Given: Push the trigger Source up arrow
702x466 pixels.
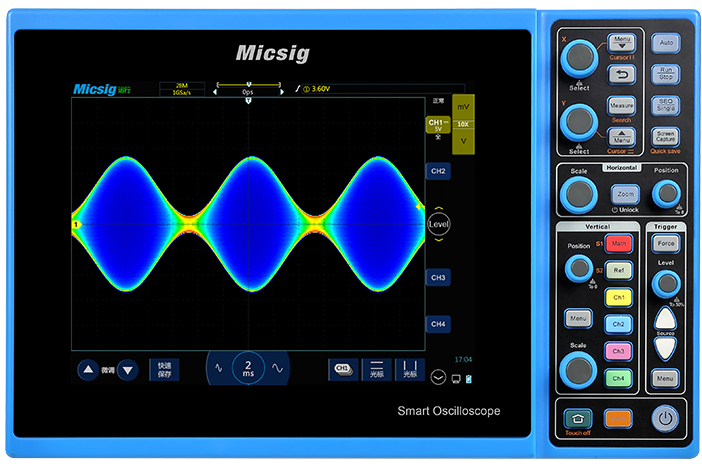Looking at the screenshot, I should tap(666, 319).
